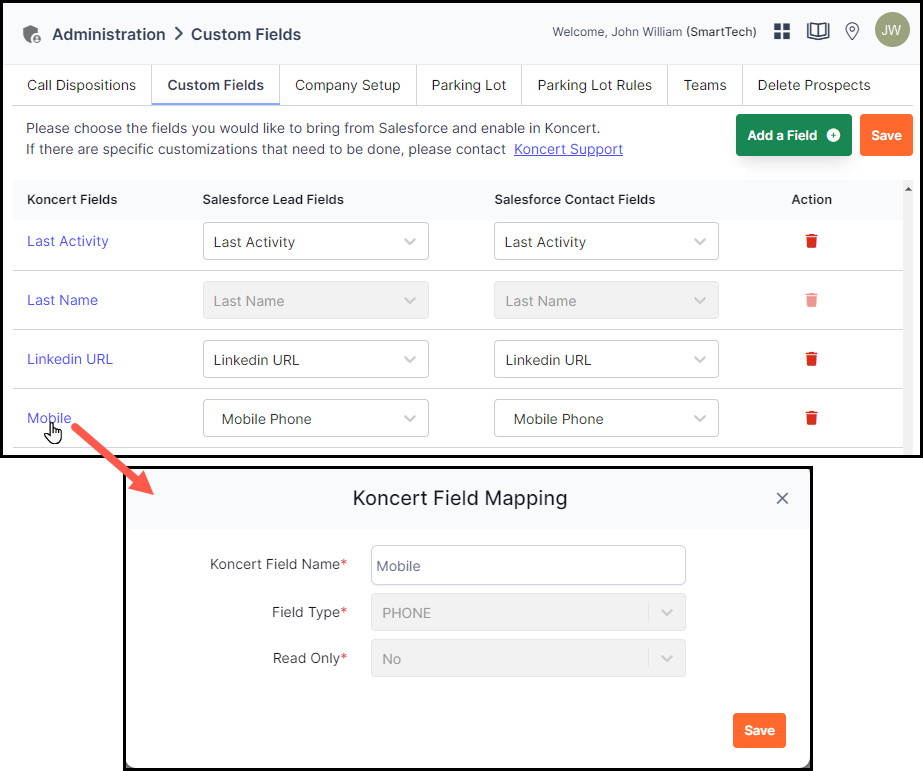The height and width of the screenshot is (771, 923).
Task: Save the custom fields list
Action: pos(886,135)
